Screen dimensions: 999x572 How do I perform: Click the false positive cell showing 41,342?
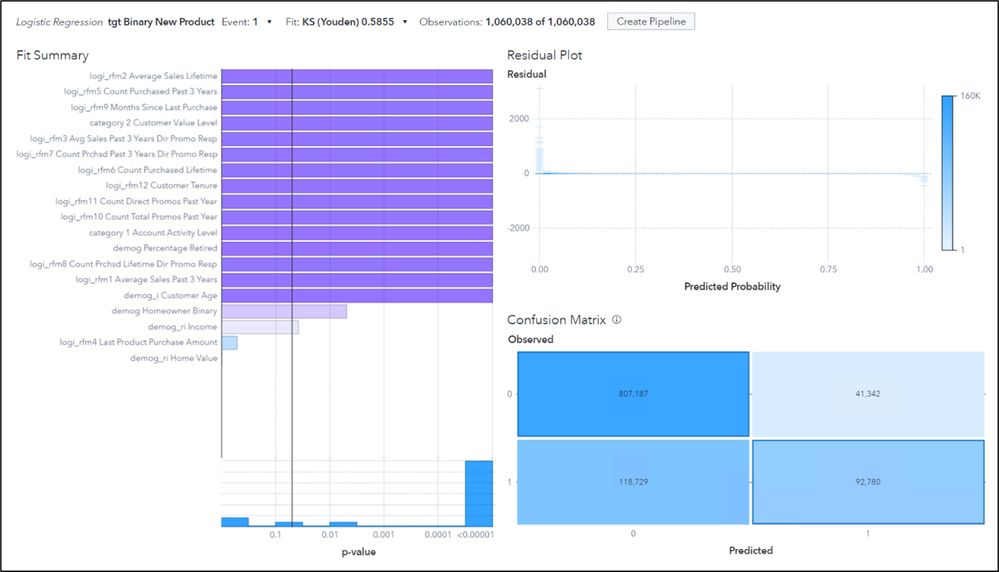866,394
